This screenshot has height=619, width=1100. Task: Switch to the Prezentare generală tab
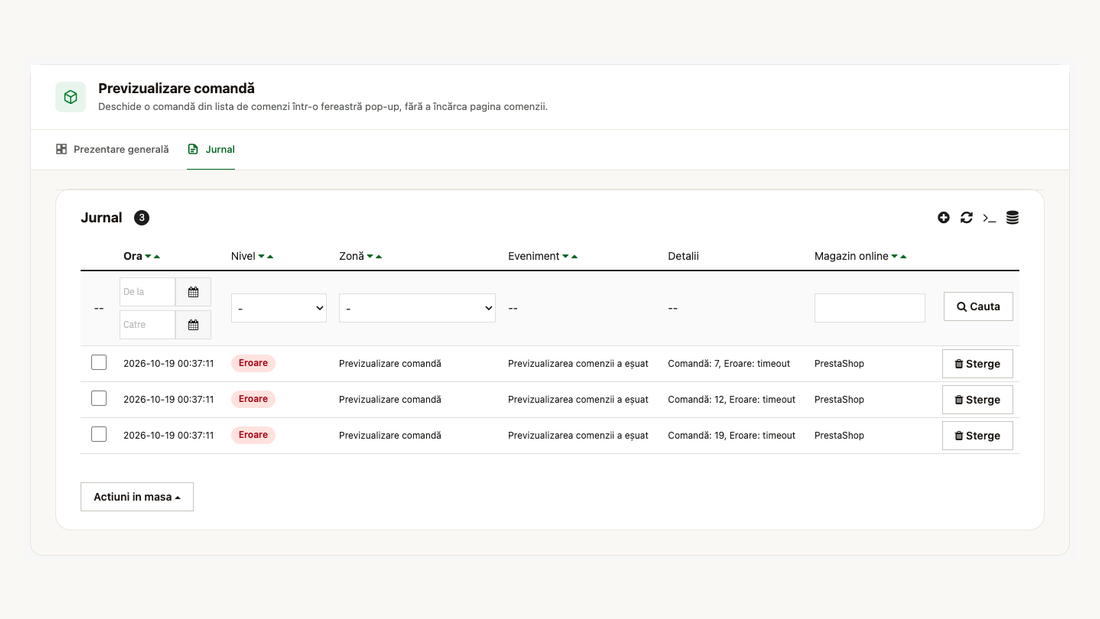(112, 149)
